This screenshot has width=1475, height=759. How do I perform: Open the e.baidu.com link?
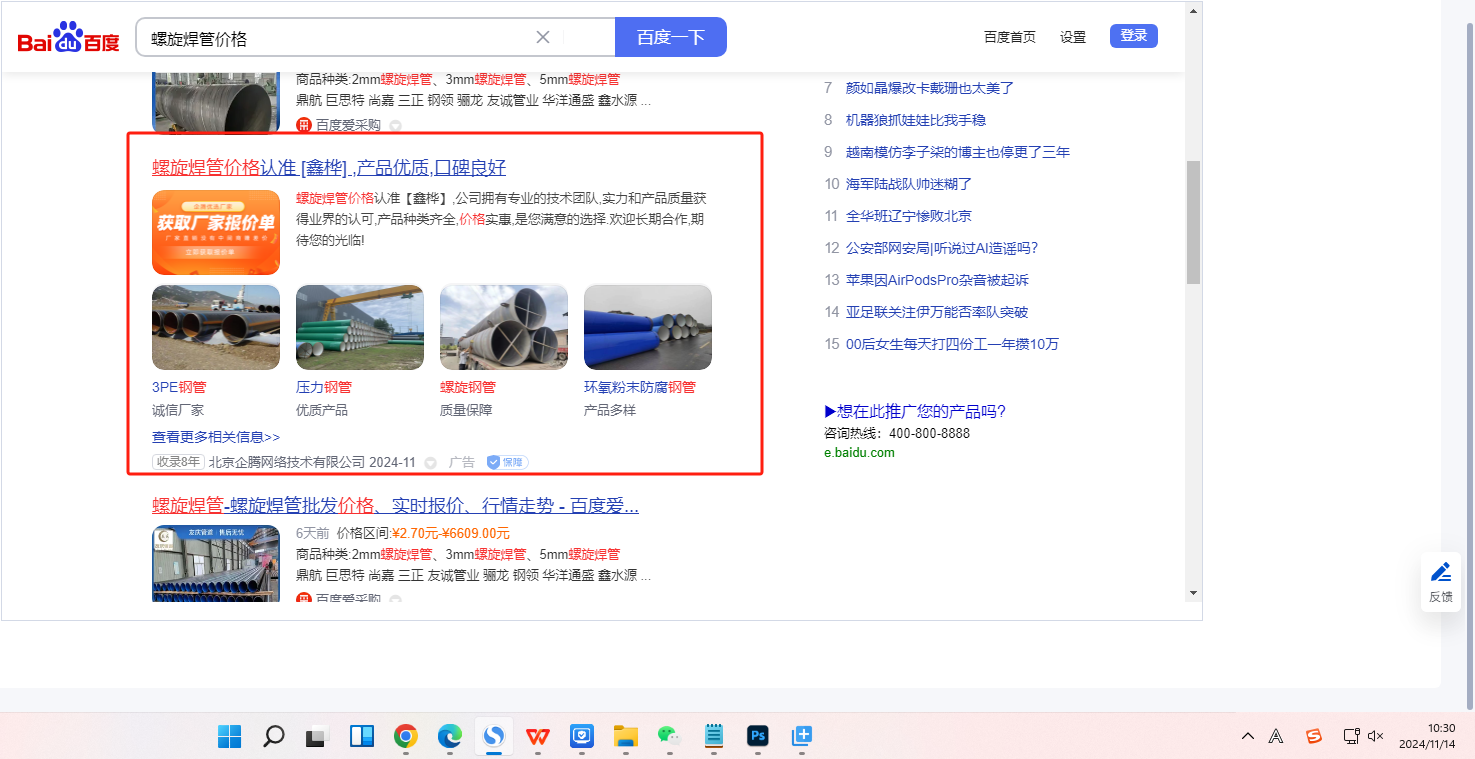(859, 452)
